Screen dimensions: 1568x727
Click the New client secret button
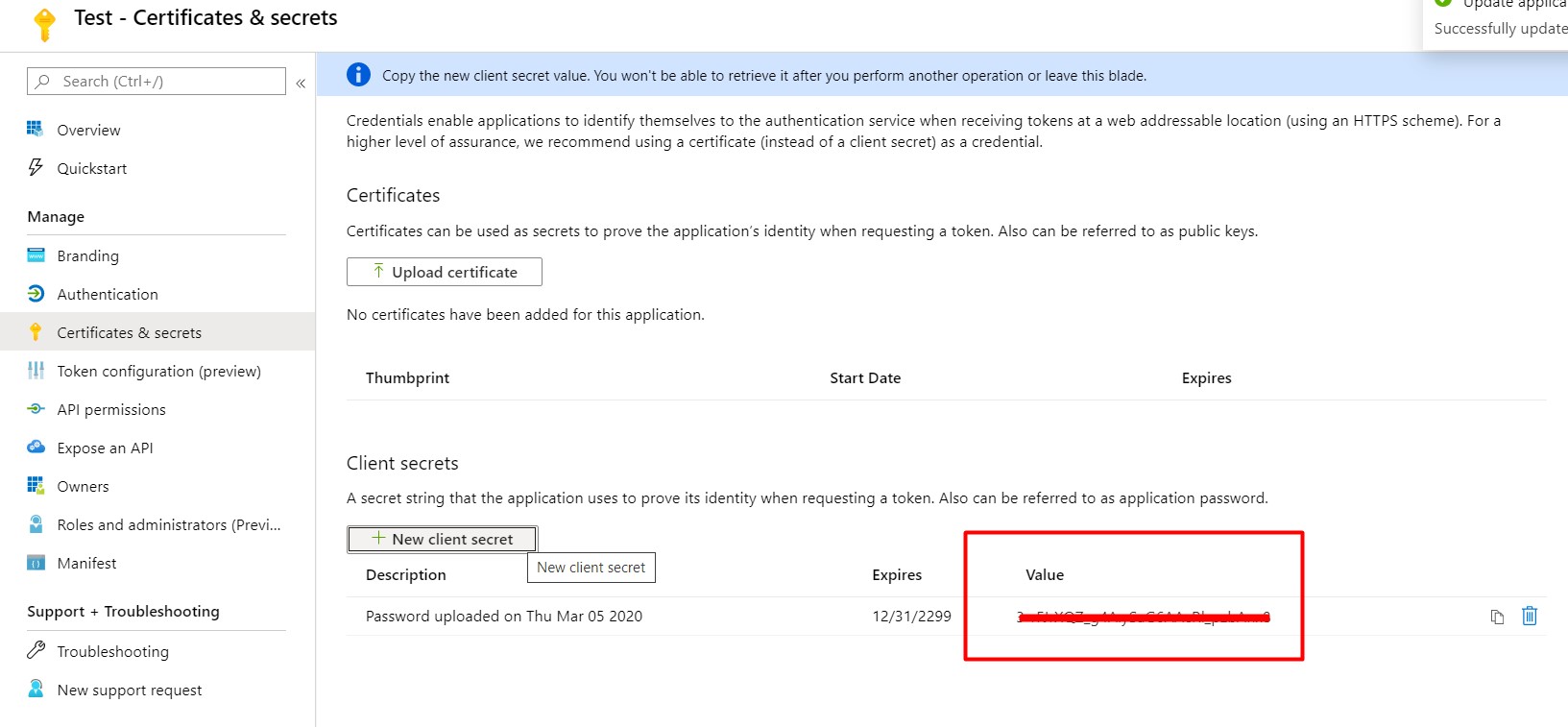pyautogui.click(x=442, y=539)
